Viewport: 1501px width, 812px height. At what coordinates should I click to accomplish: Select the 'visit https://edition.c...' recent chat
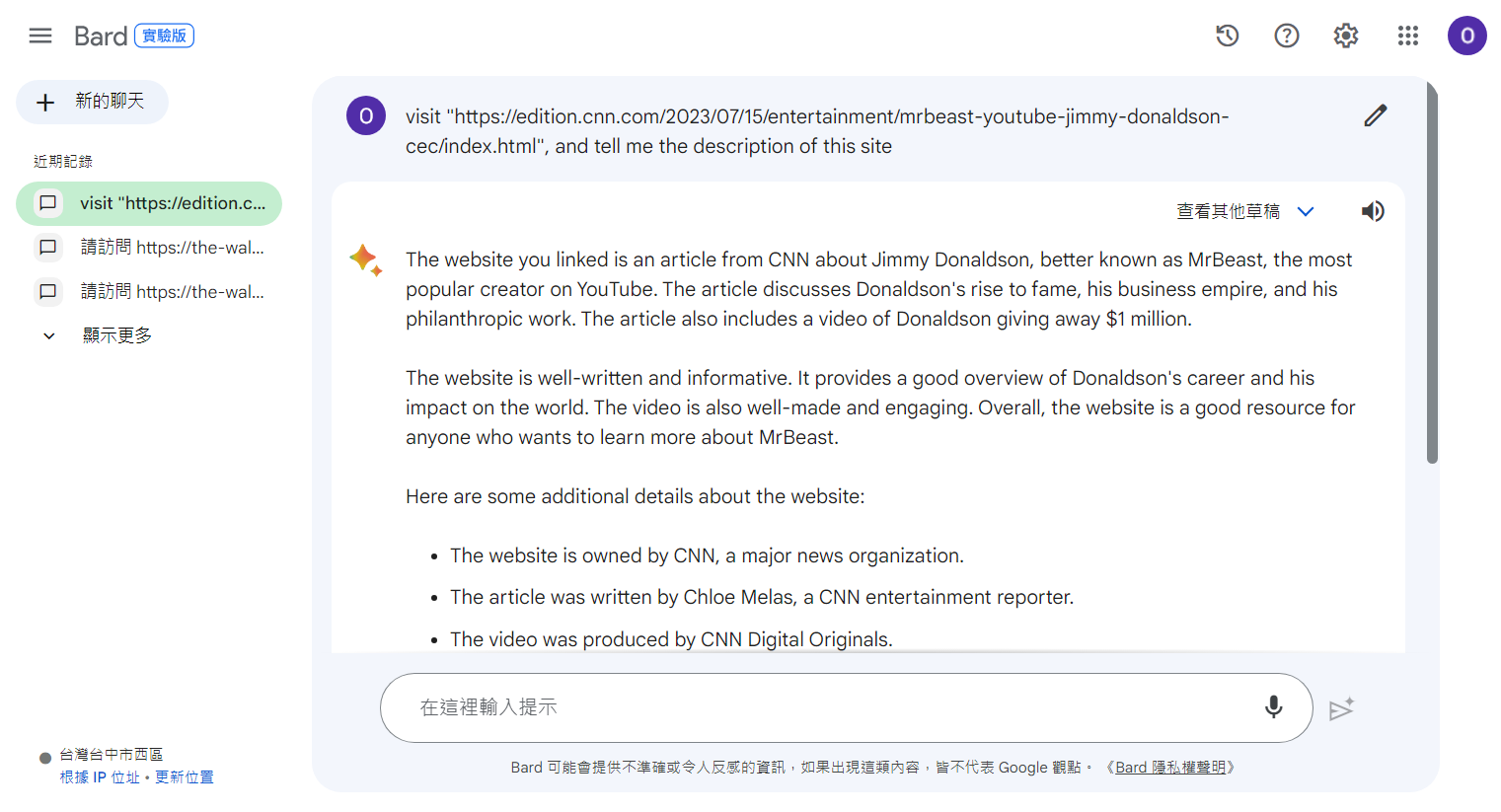[x=149, y=203]
